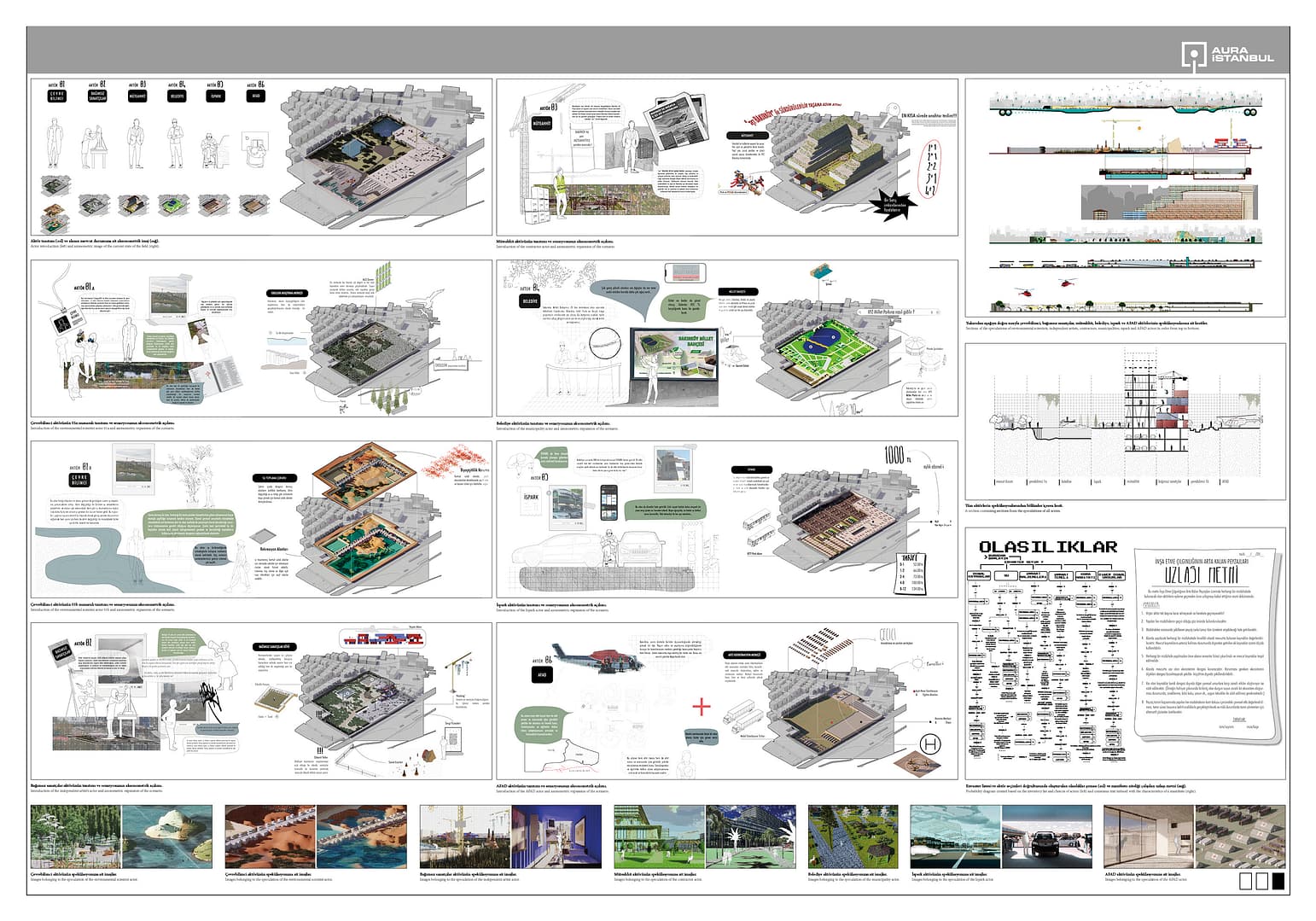The height and width of the screenshot is (921, 1316).
Task: Click the first empty square at bottom right
Action: 1244,881
